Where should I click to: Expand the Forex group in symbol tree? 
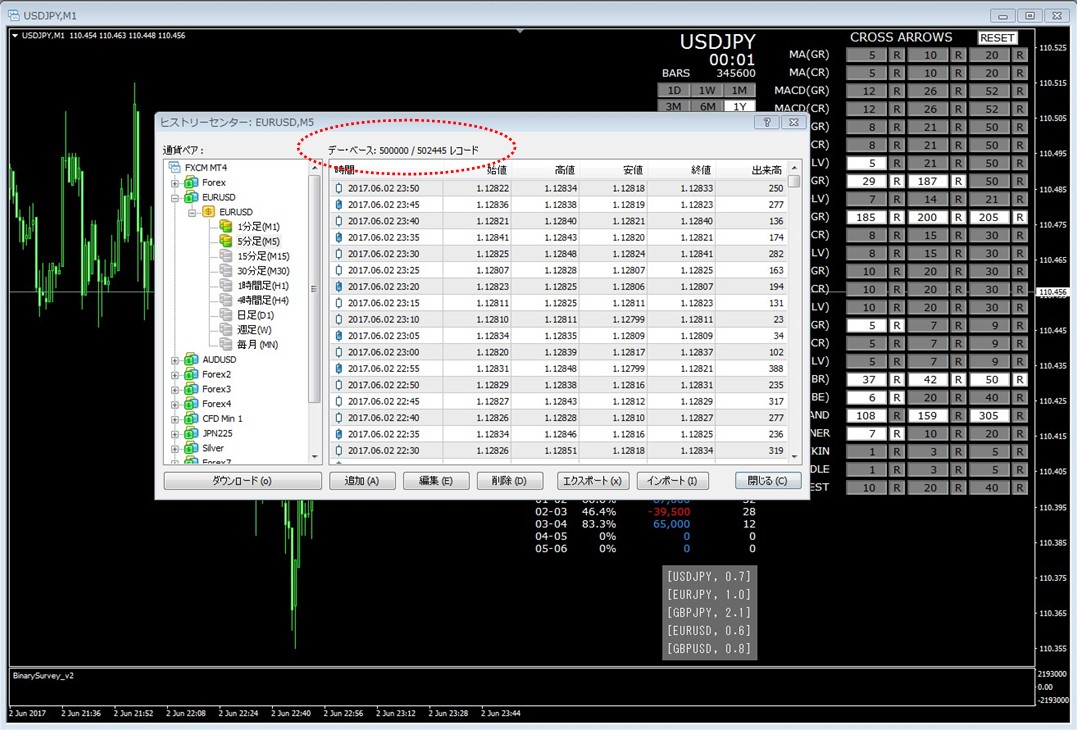pyautogui.click(x=175, y=183)
